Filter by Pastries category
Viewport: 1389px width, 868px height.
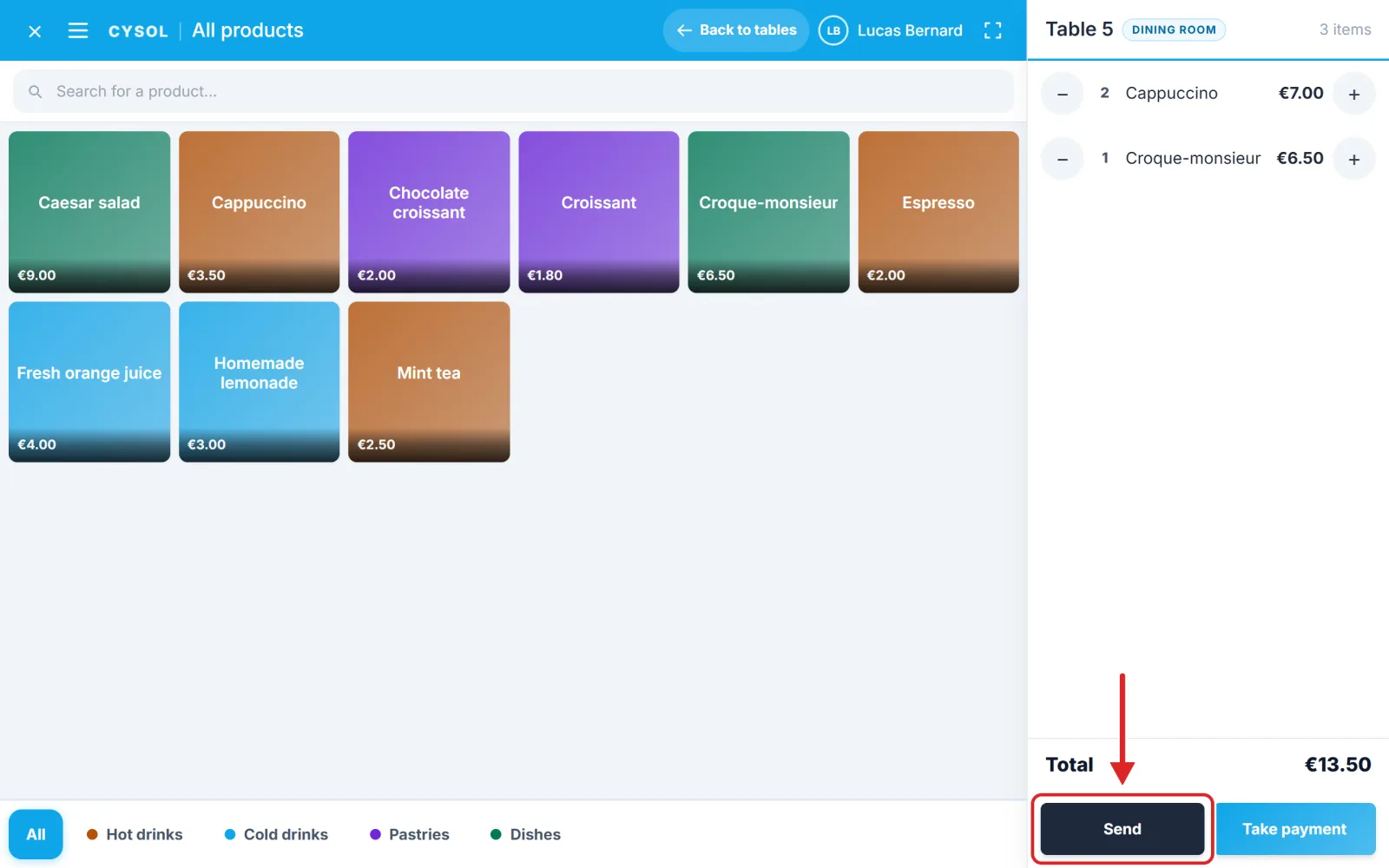point(410,834)
